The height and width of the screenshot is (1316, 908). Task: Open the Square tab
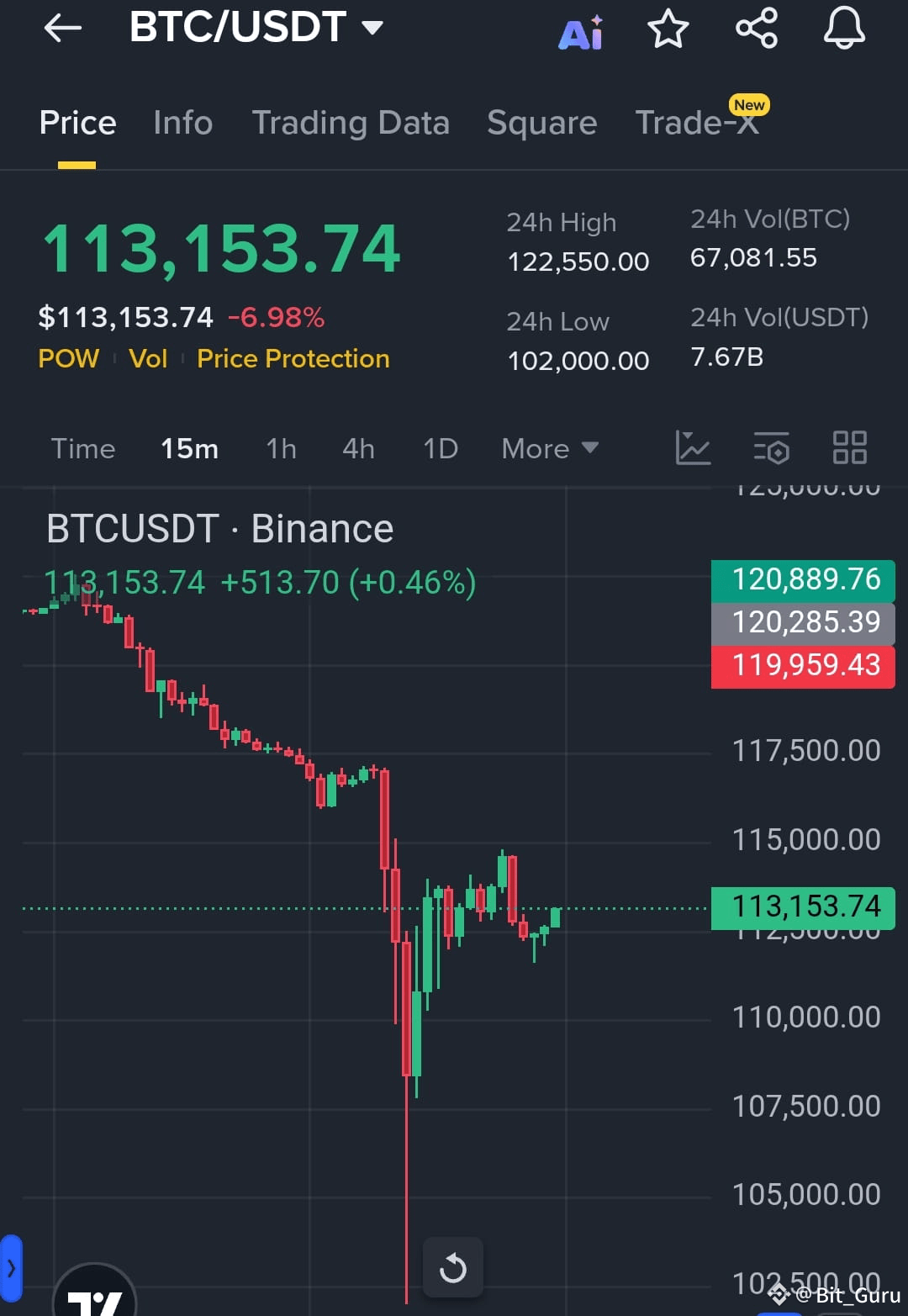pyautogui.click(x=541, y=123)
